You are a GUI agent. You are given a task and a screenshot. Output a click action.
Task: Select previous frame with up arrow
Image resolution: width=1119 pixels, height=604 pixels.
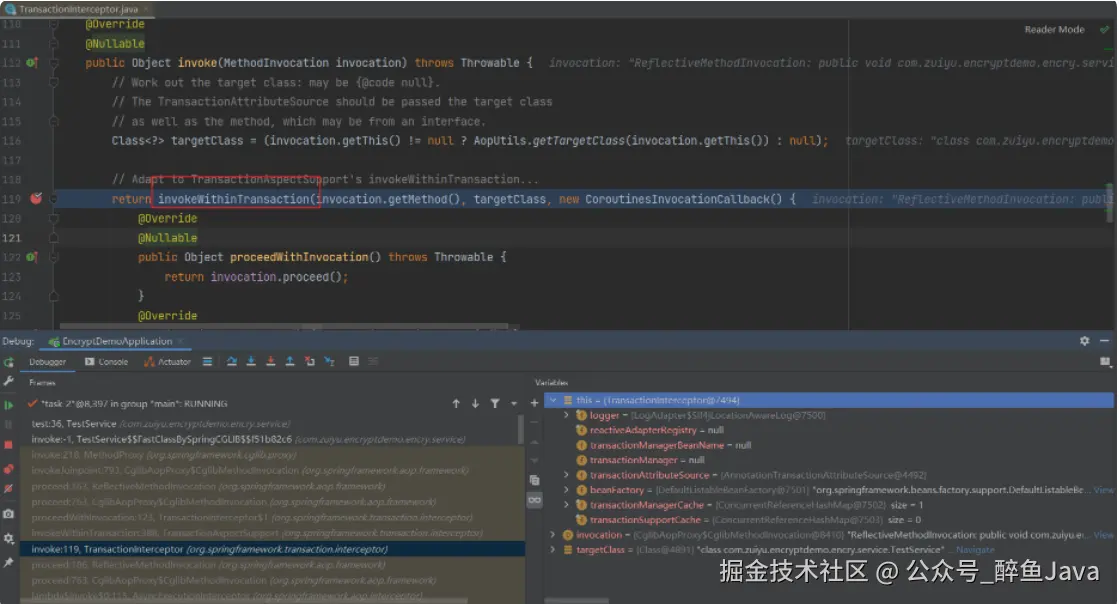point(456,404)
